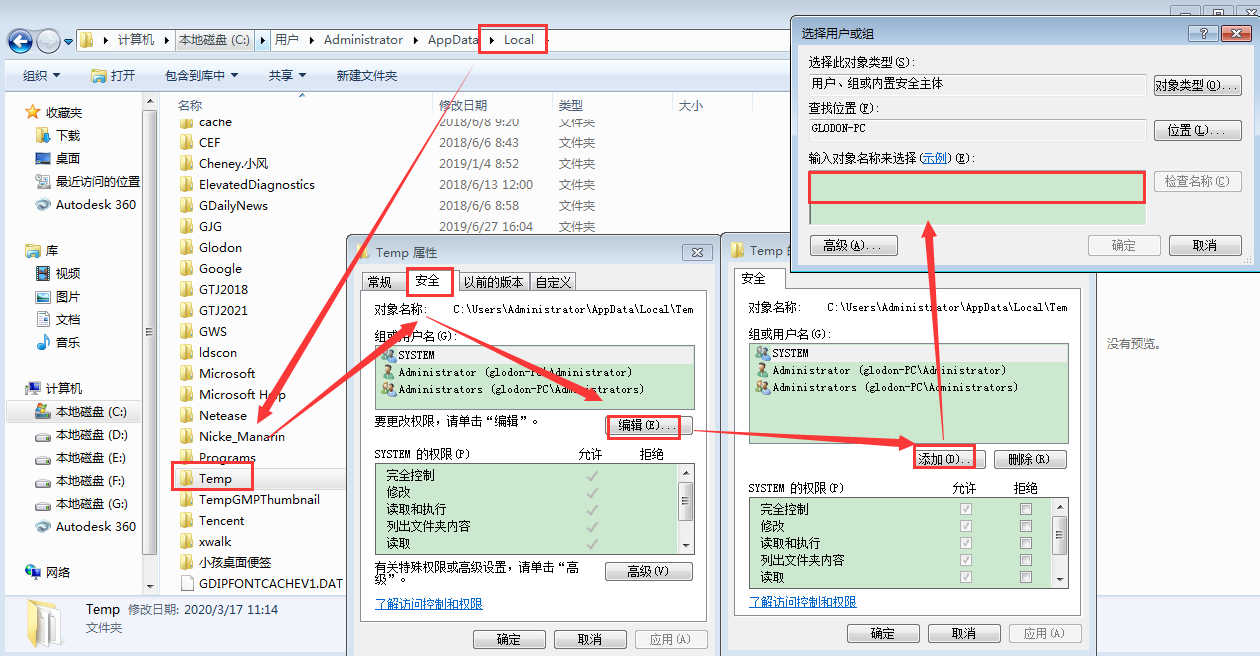
Task: Select the 下载 favorites icon in sidebar
Action: pyautogui.click(x=42, y=135)
